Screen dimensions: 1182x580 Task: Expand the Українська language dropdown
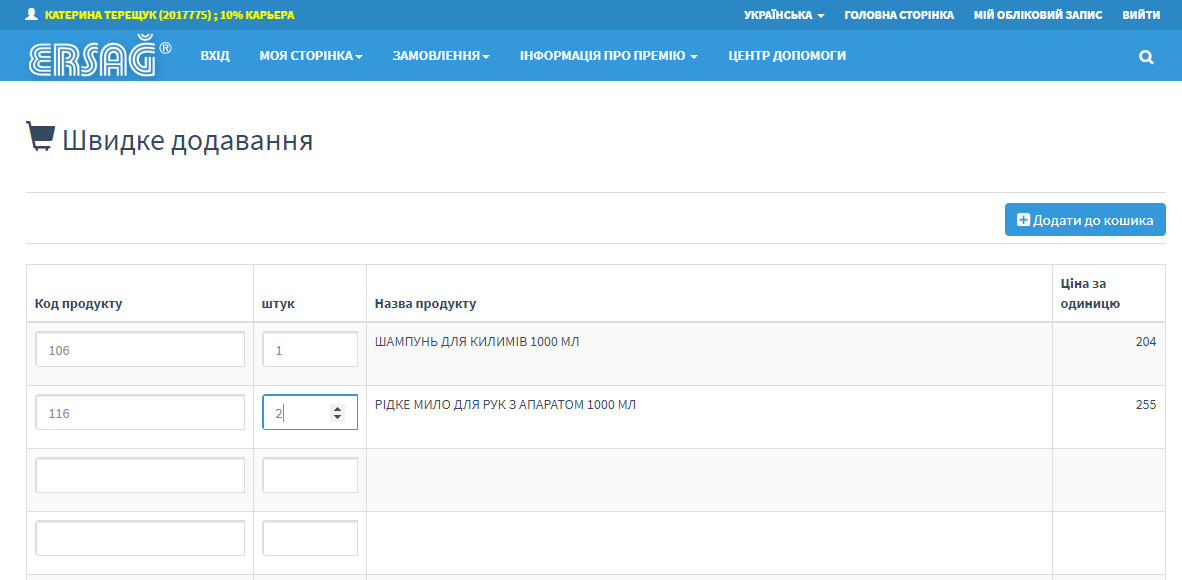point(783,15)
